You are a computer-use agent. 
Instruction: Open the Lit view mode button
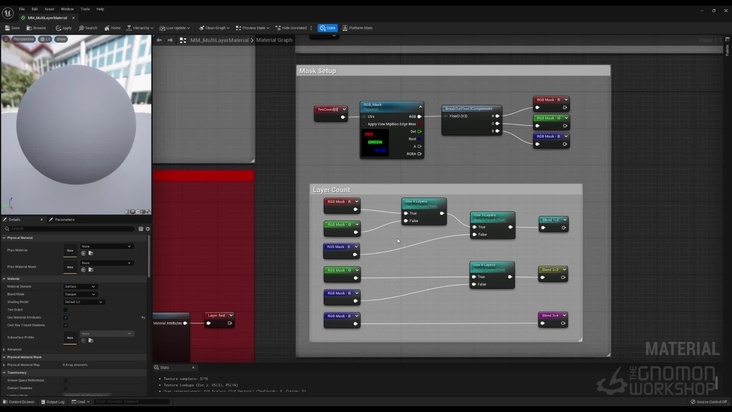[45, 39]
